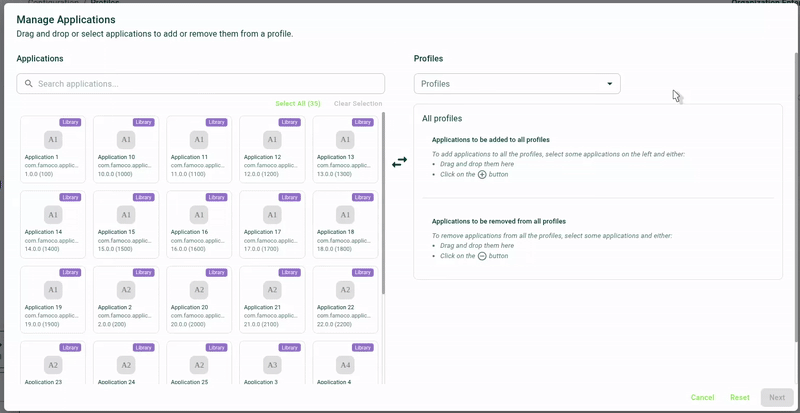Click the Application 11 A1 icon

(x=199, y=139)
